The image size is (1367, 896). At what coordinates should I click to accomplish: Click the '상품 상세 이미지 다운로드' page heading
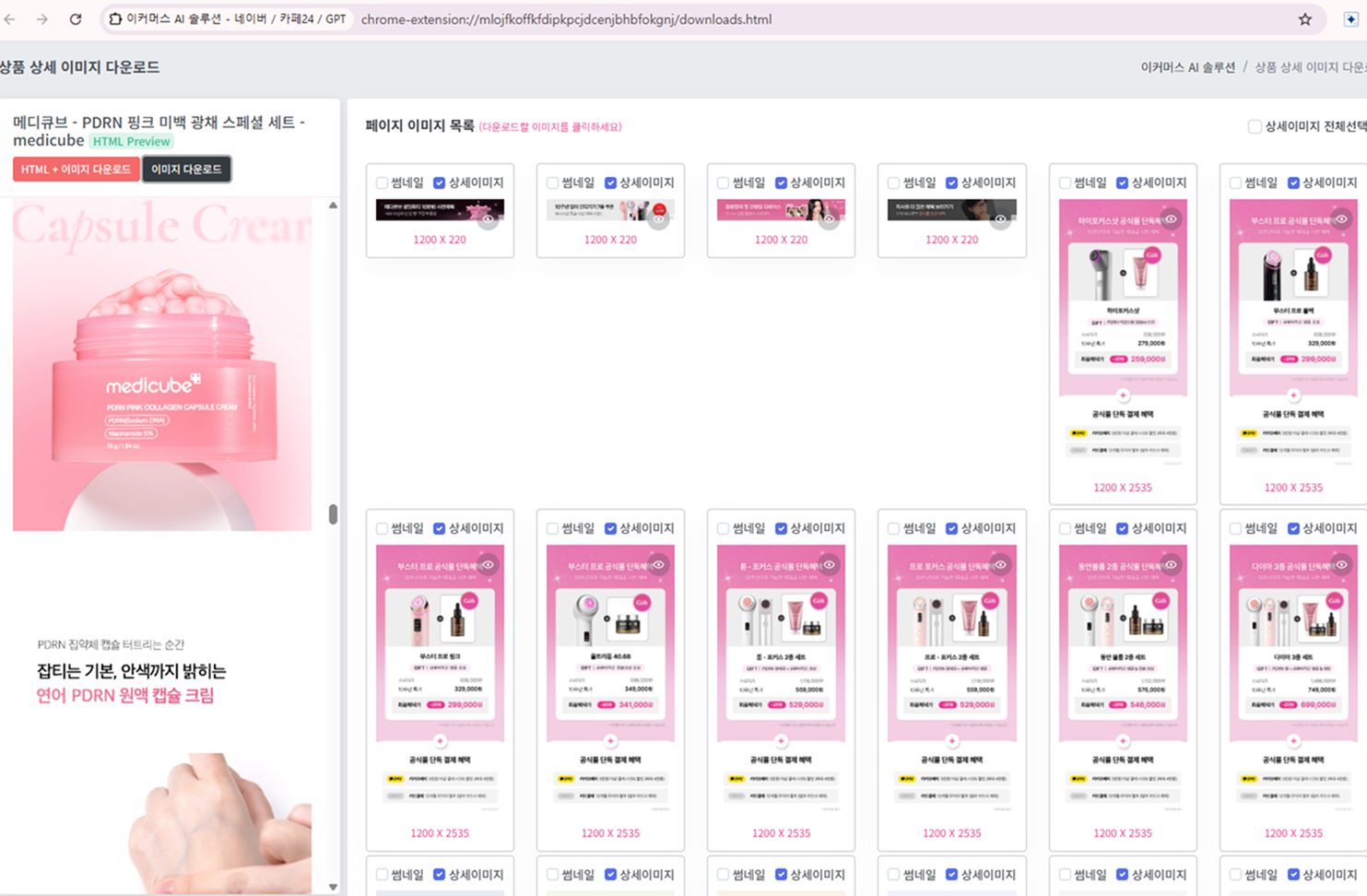(80, 67)
